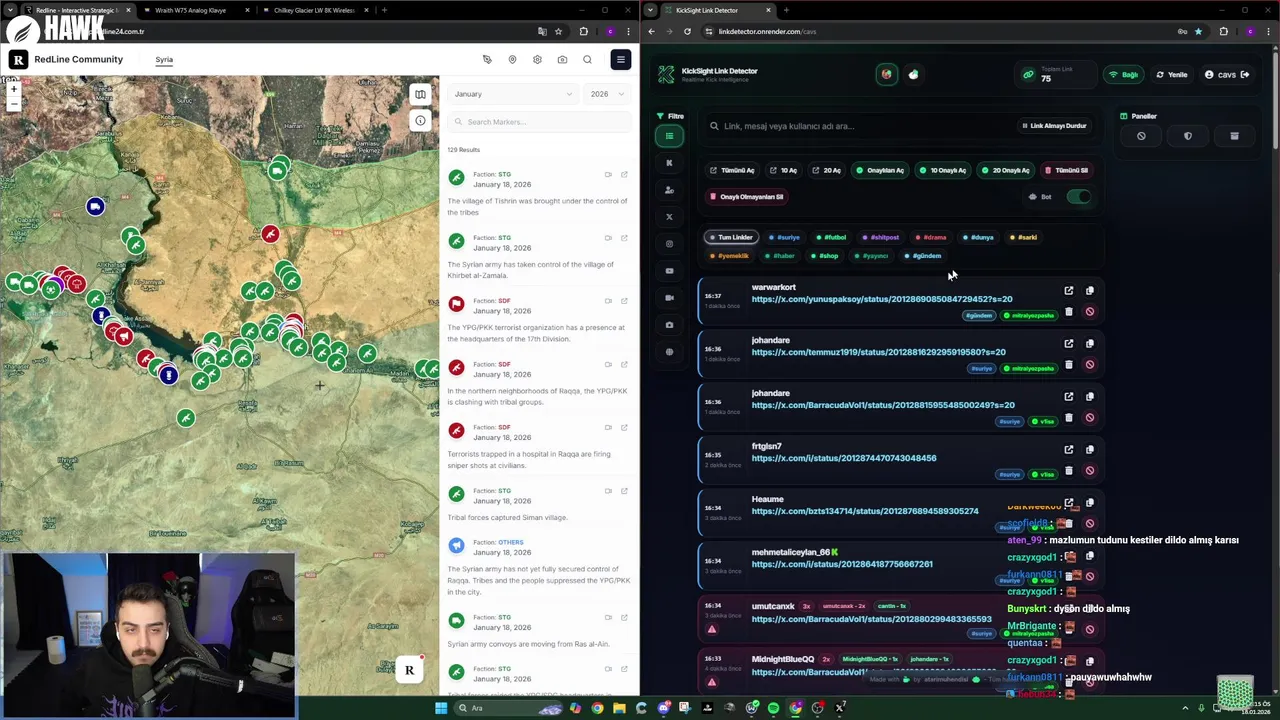Click the RedLine search magnifier icon
This screenshot has height=720, width=1280.
click(587, 59)
